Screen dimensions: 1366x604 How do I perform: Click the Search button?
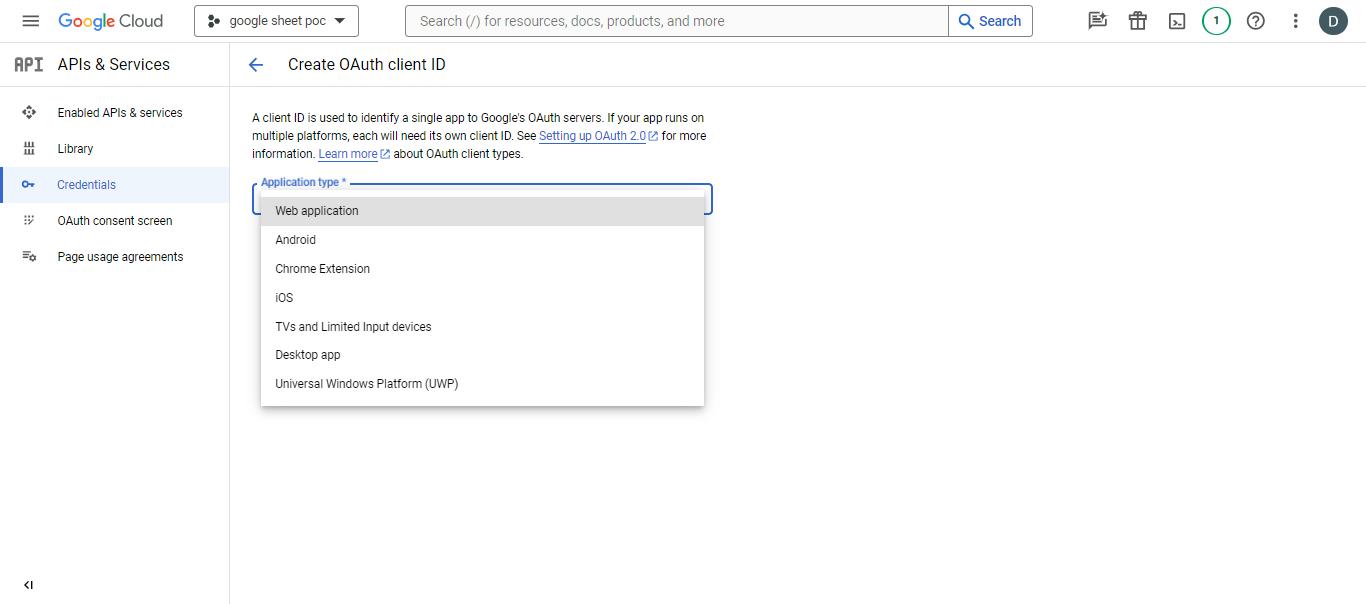pyautogui.click(x=990, y=21)
